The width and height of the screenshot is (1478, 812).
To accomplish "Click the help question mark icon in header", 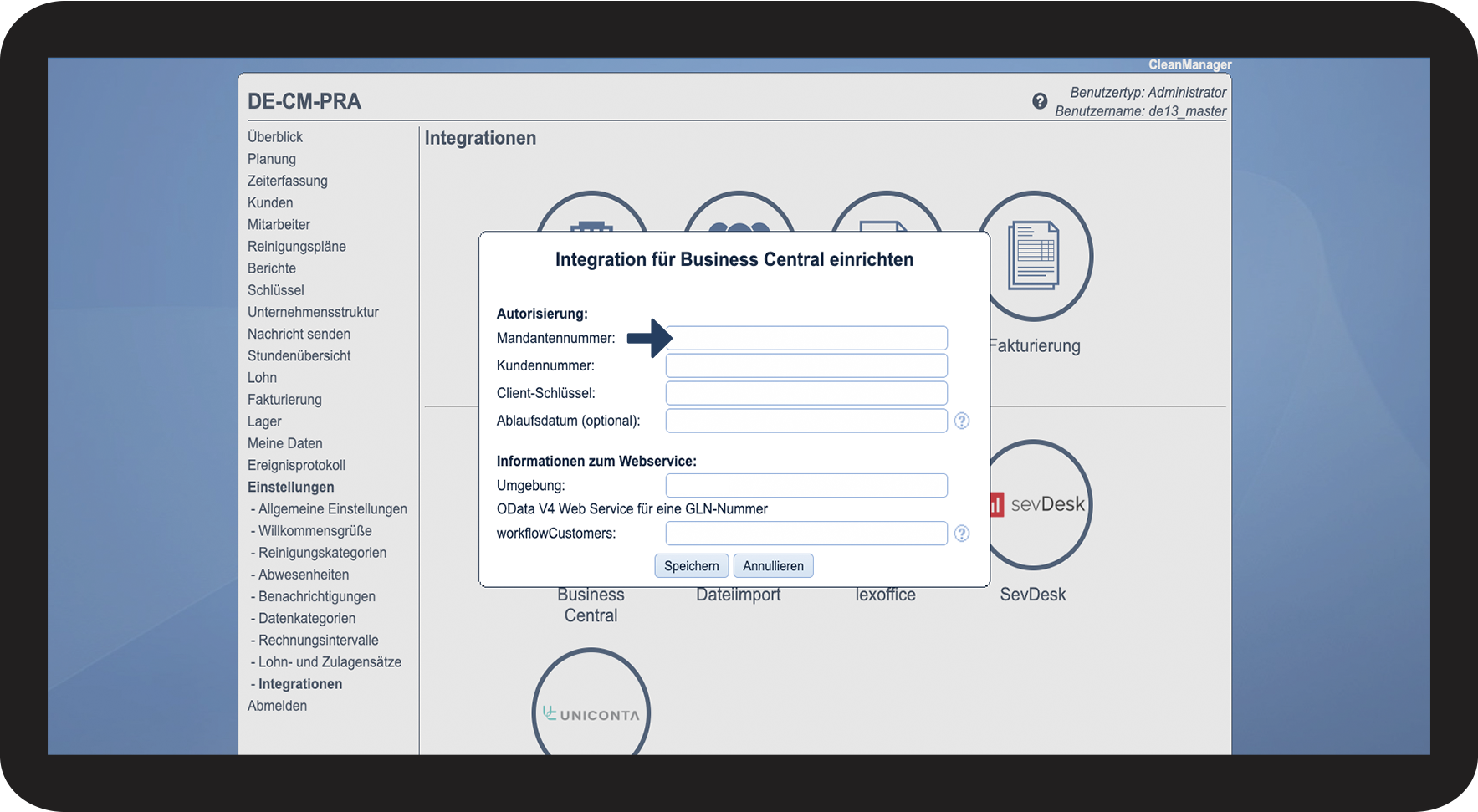I will (x=1040, y=101).
